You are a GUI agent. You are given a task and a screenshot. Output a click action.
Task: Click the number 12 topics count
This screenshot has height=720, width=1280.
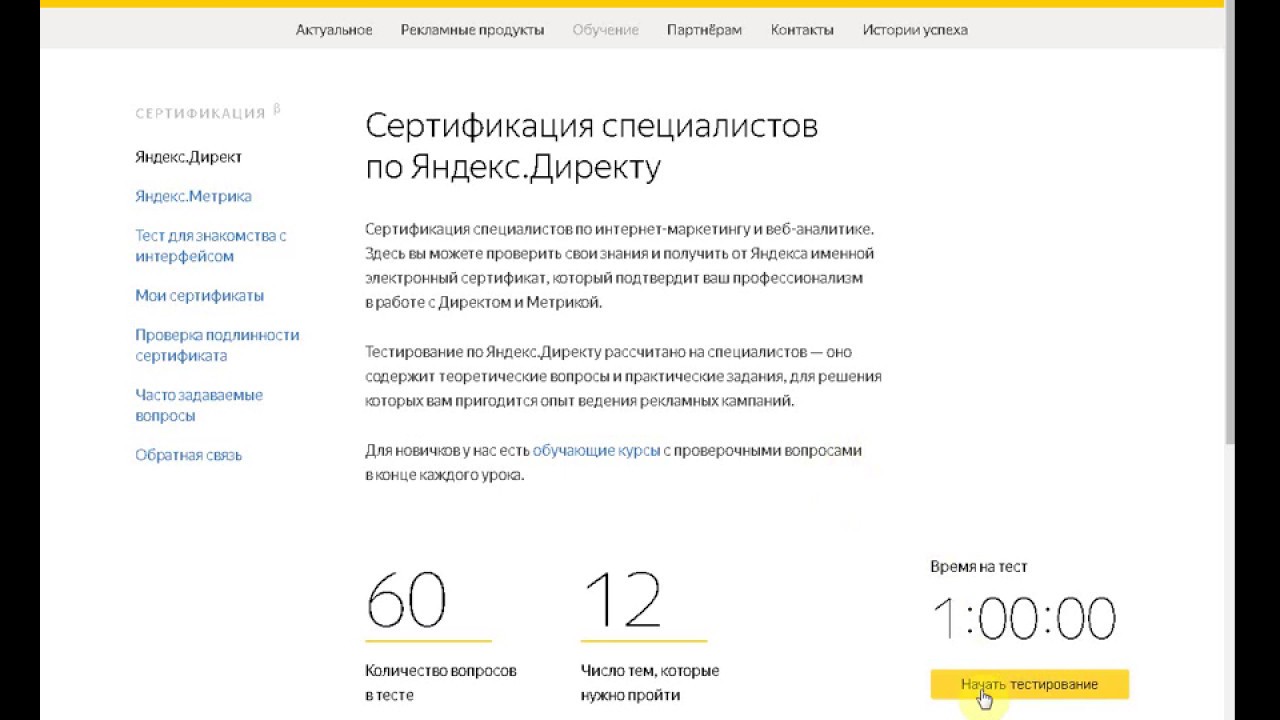(x=621, y=600)
